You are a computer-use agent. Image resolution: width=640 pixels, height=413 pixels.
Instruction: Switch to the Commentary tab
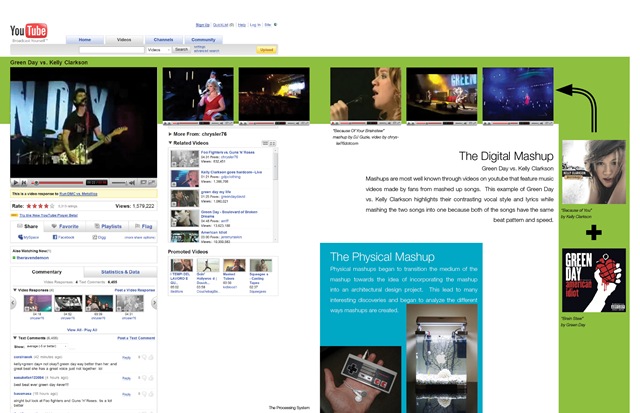click(x=47, y=272)
